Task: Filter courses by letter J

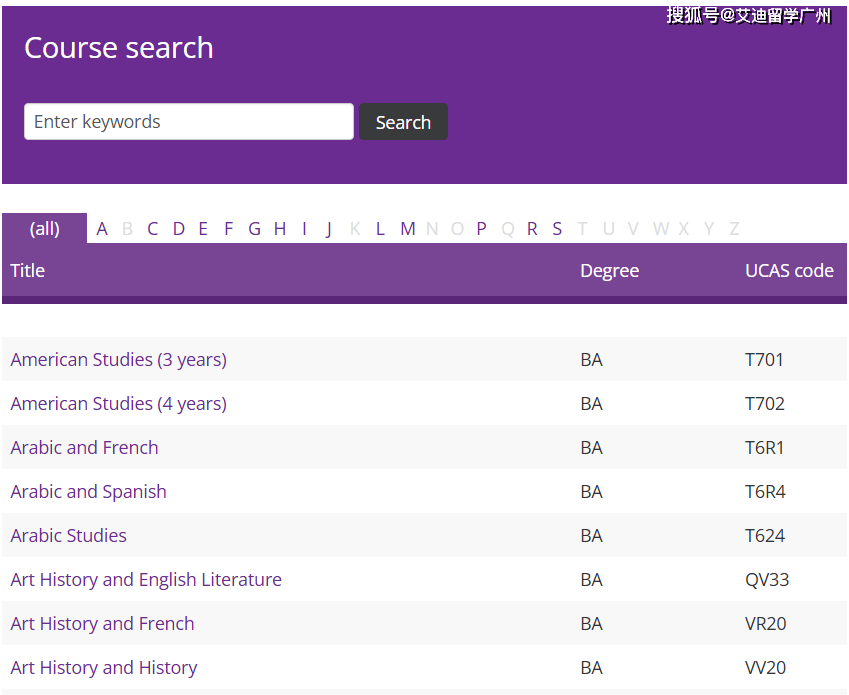Action: [329, 229]
